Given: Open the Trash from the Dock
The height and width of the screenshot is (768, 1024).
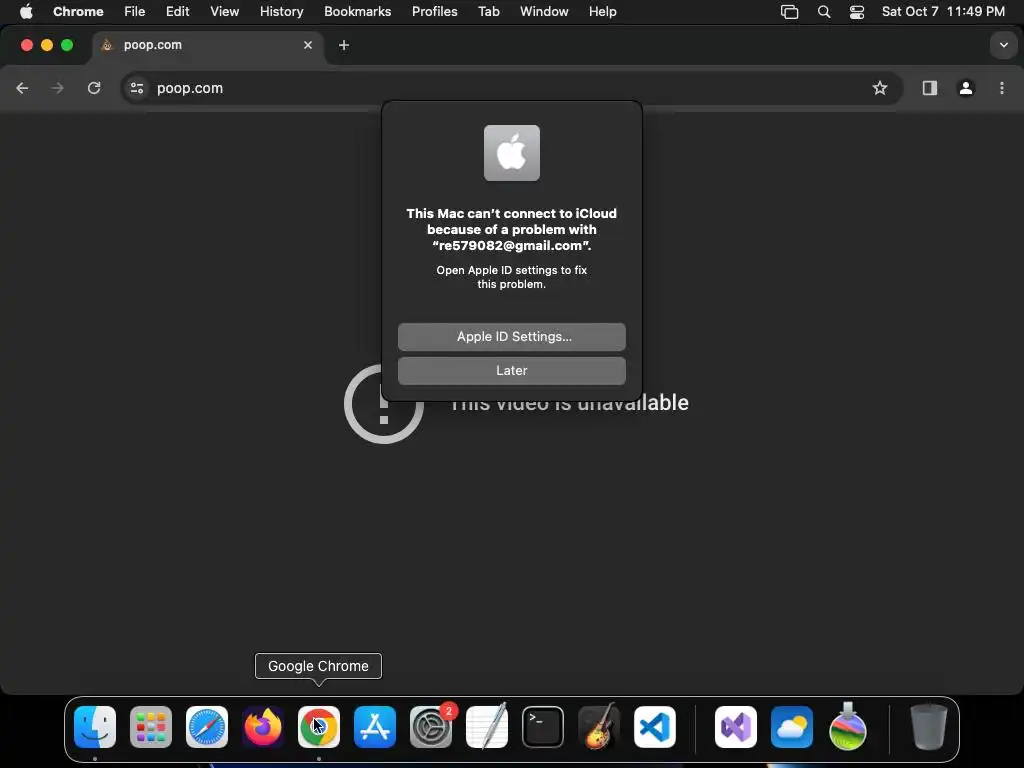Looking at the screenshot, I should tap(929, 727).
